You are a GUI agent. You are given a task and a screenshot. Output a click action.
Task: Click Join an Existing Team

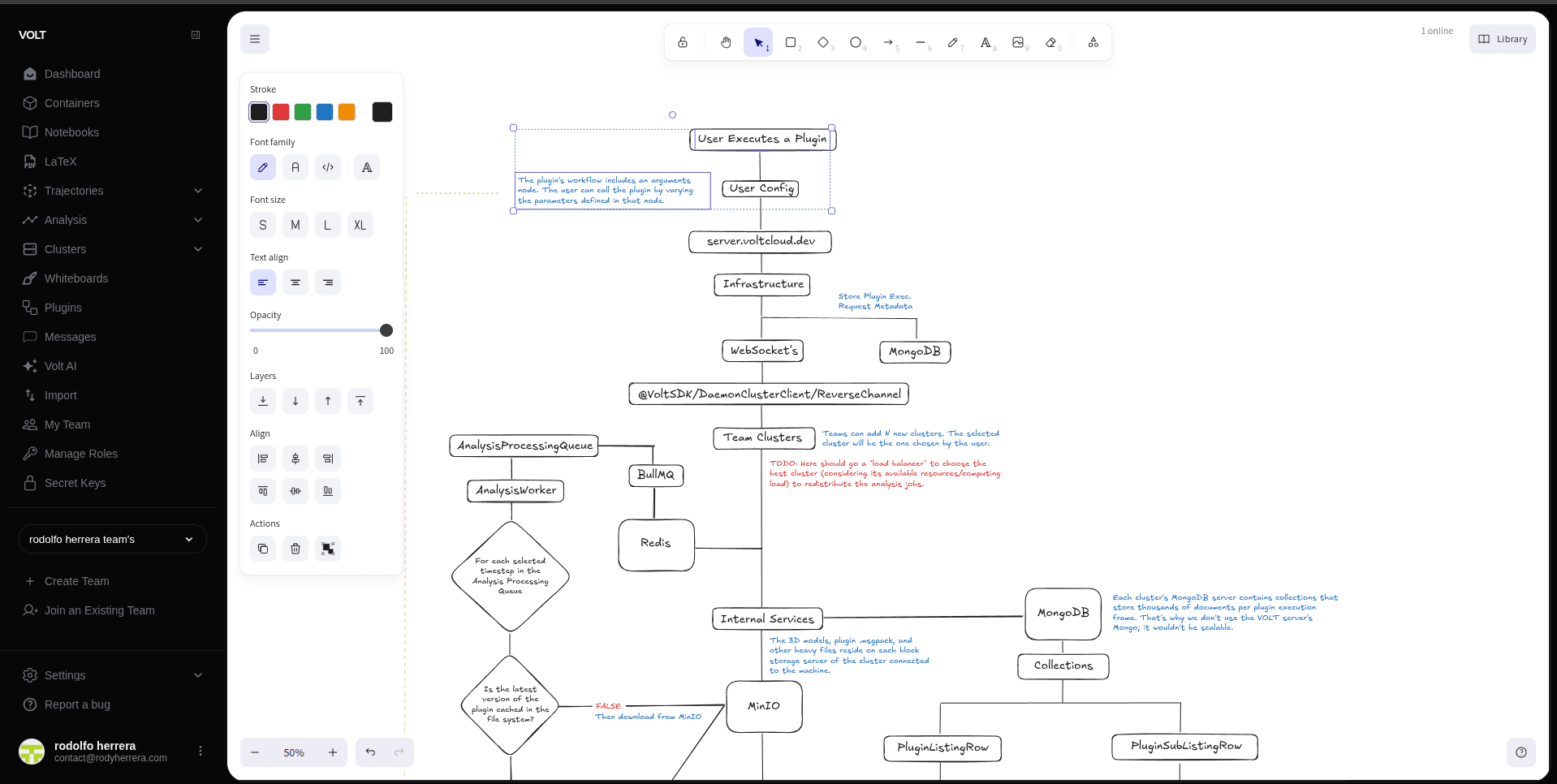99,610
